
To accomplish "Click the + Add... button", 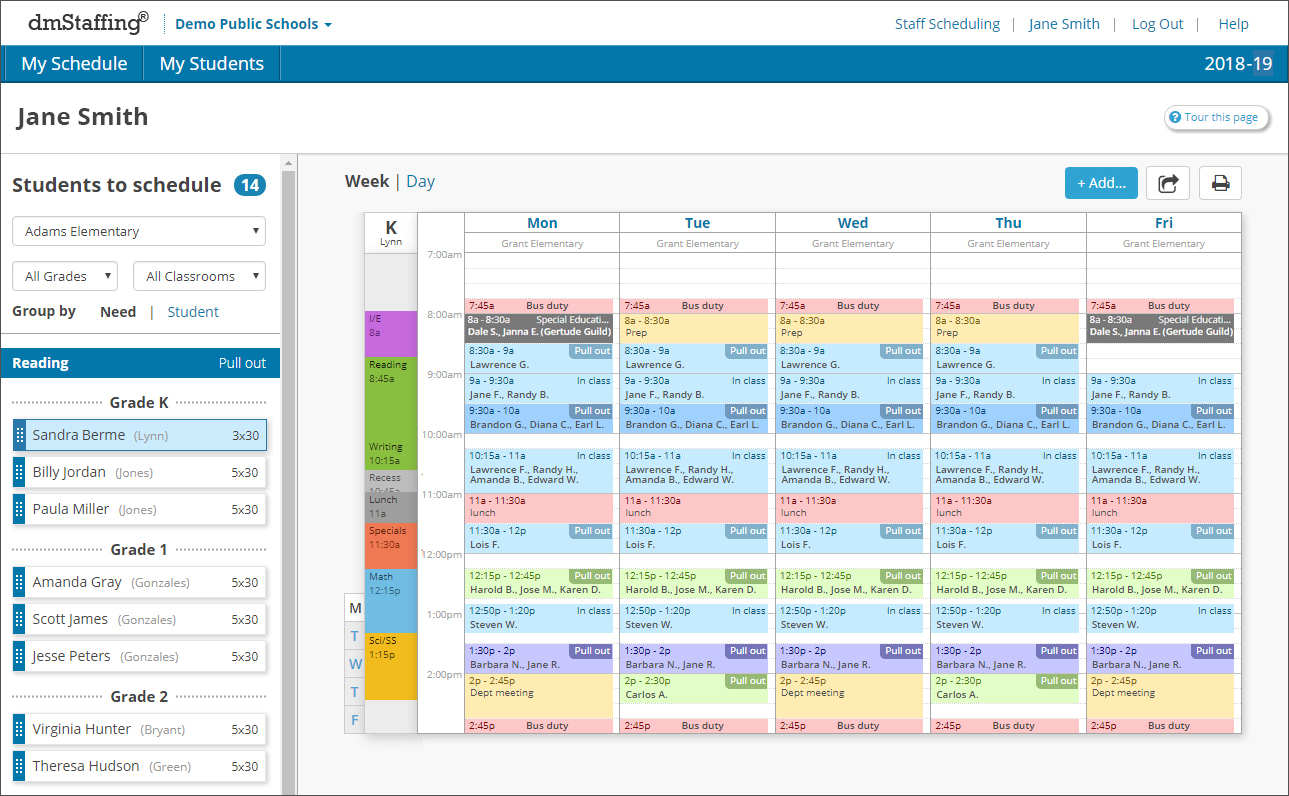I will [1100, 183].
